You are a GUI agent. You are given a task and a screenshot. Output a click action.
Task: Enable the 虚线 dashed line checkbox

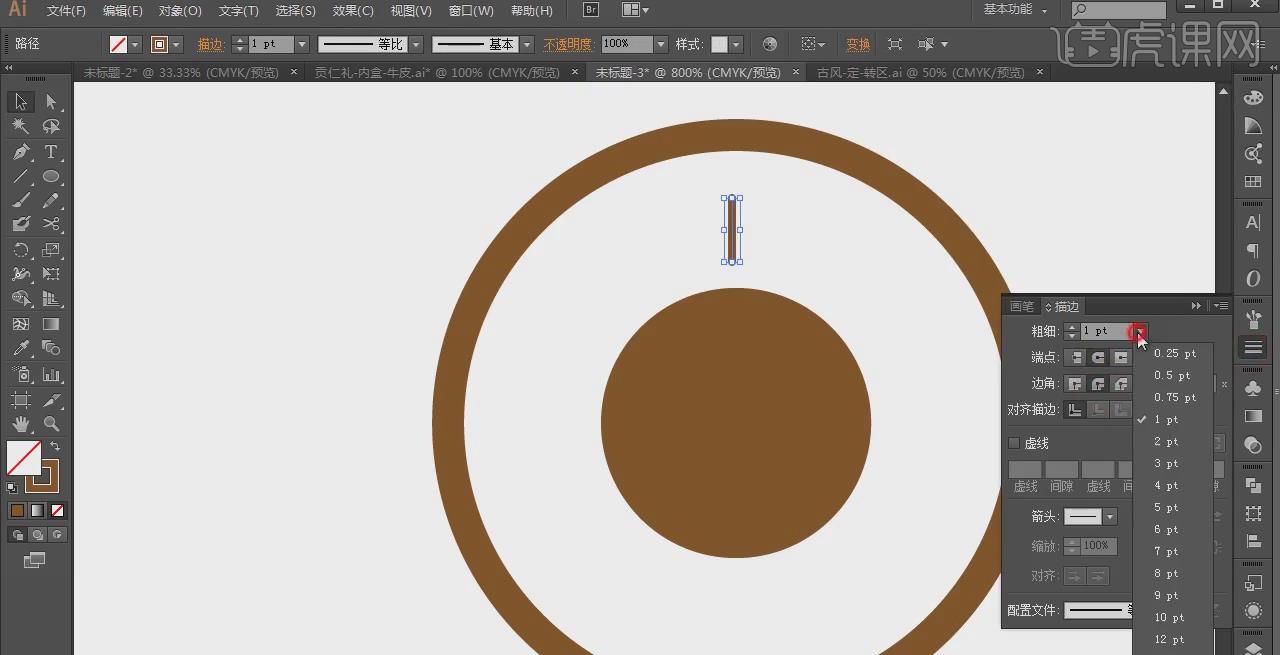pyautogui.click(x=1013, y=443)
